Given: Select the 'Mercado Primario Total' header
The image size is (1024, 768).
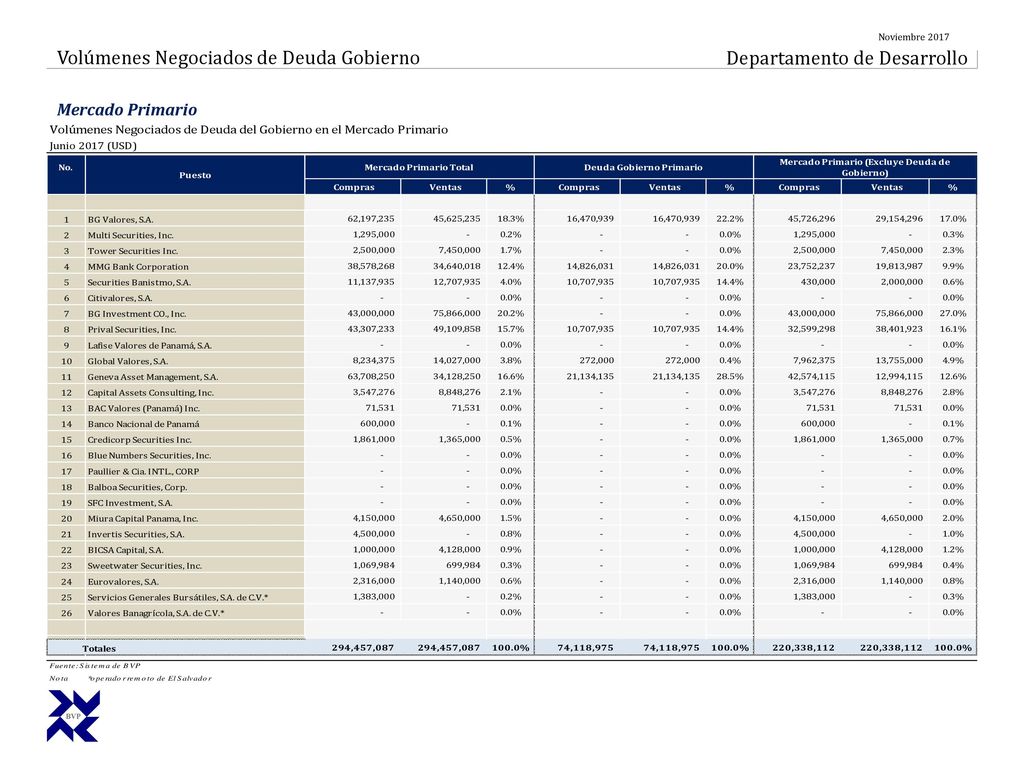Looking at the screenshot, I should click(x=419, y=167).
